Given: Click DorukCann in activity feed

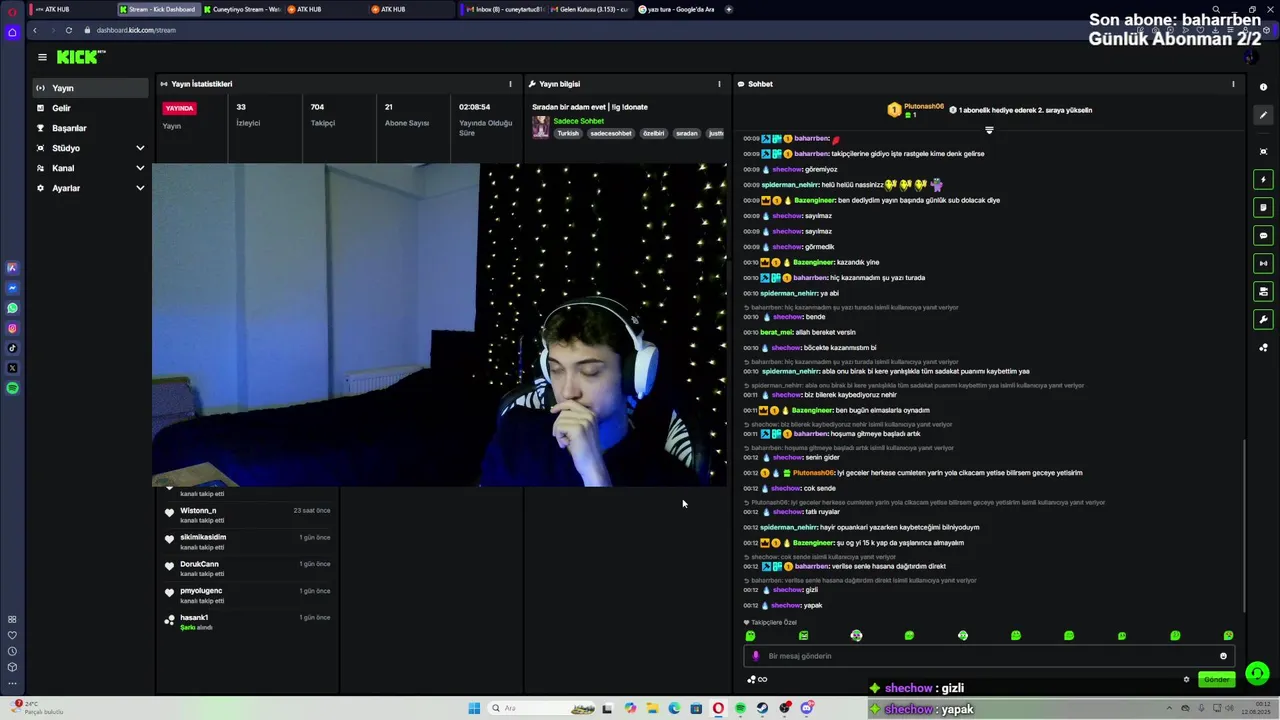Looking at the screenshot, I should tap(199, 564).
